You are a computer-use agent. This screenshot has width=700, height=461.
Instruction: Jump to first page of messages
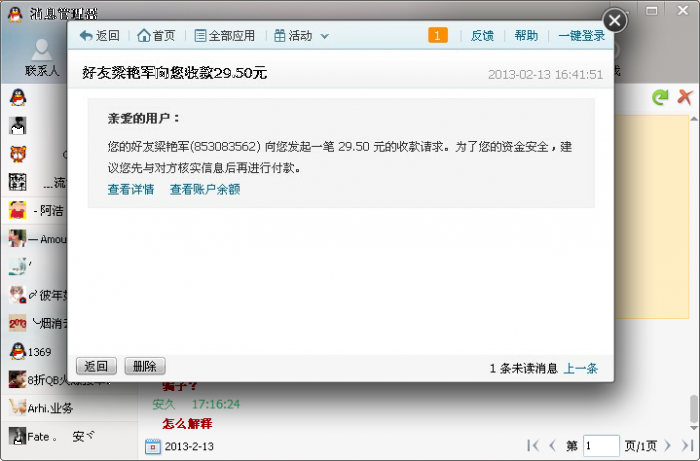pyautogui.click(x=533, y=445)
